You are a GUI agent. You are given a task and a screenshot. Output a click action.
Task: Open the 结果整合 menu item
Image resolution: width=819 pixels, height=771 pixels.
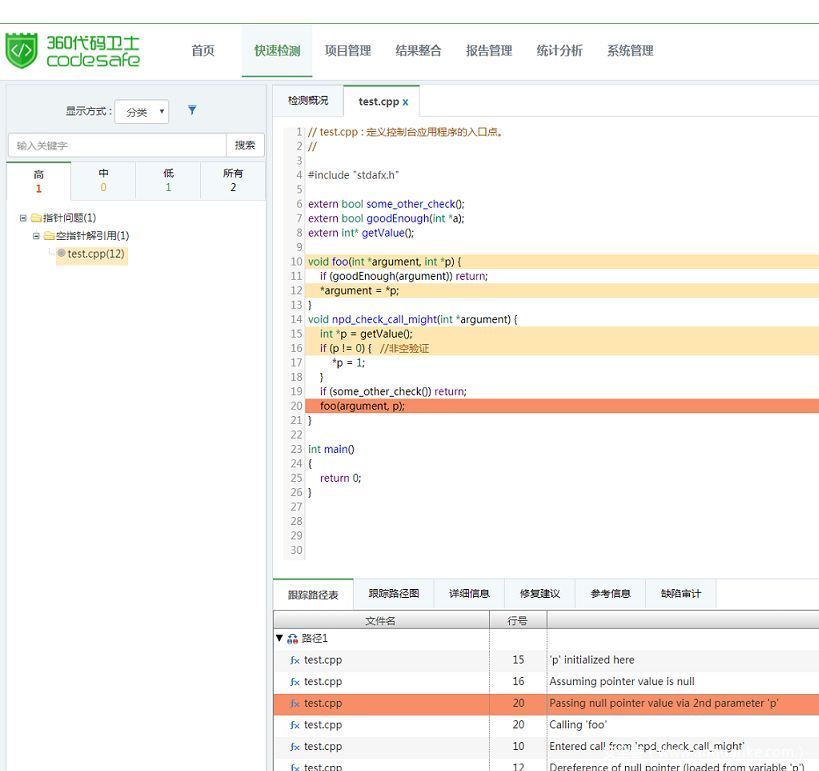point(418,51)
